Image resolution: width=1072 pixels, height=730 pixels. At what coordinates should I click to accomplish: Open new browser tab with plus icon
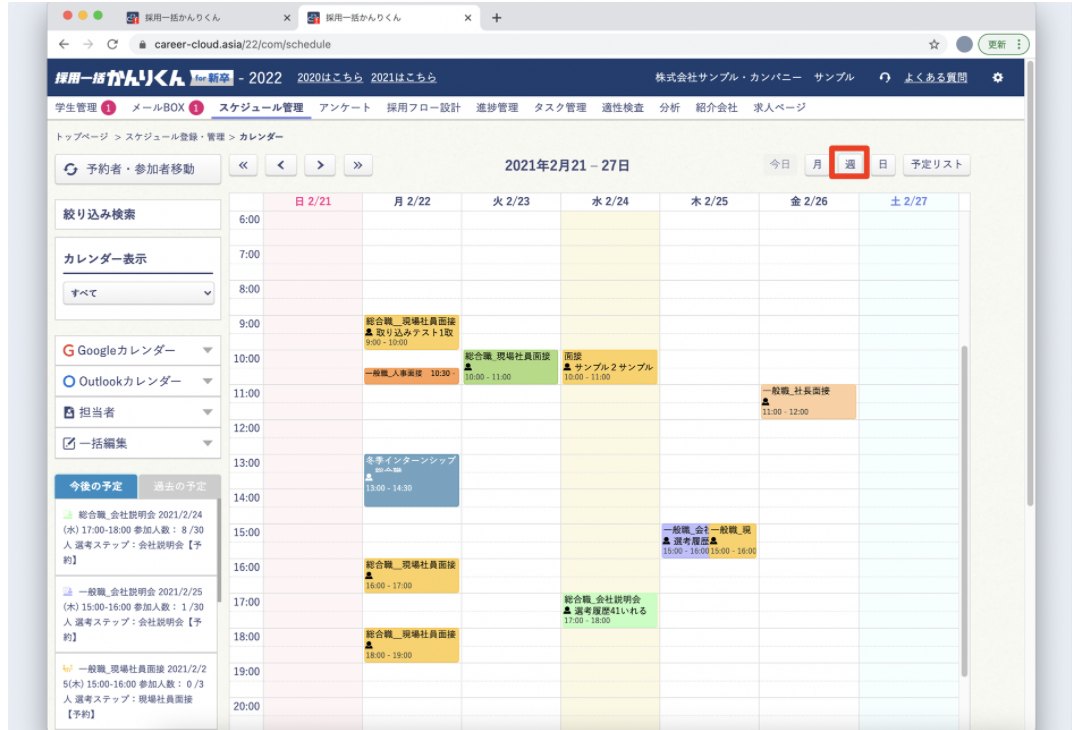click(497, 18)
